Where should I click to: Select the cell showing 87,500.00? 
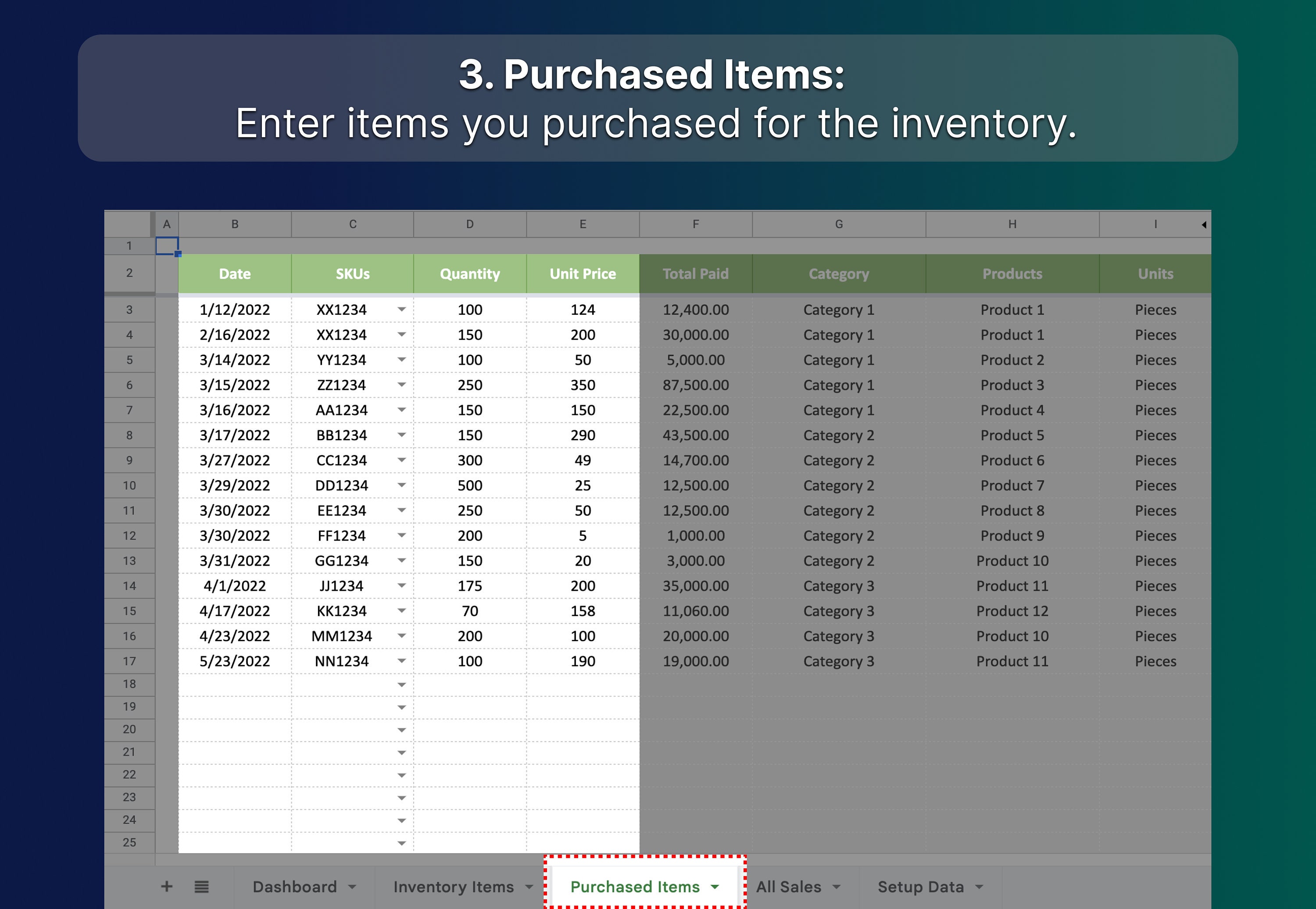(696, 385)
